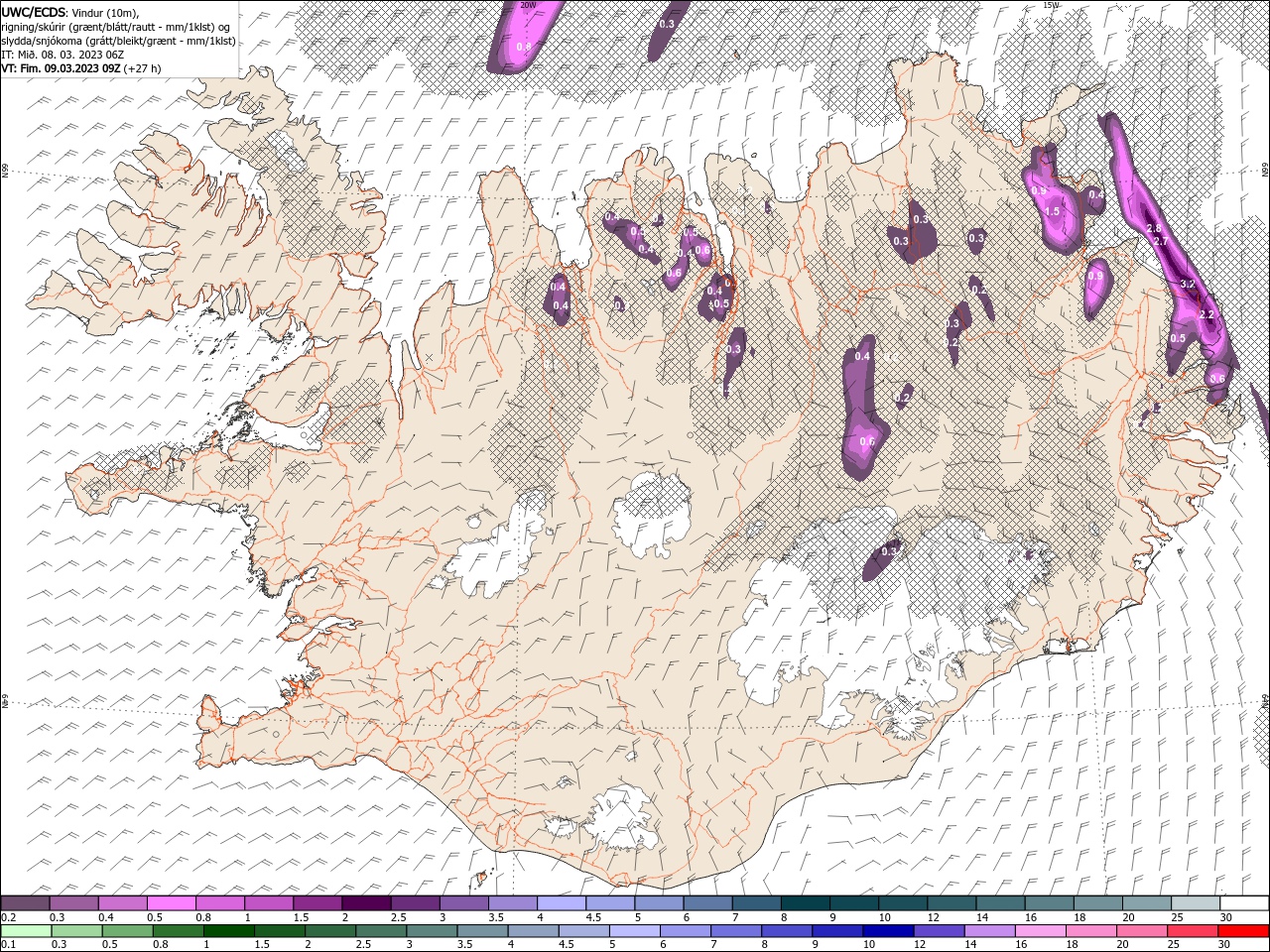
Task: Click the '0.2' label under first upper swatch
Action: tap(8, 917)
